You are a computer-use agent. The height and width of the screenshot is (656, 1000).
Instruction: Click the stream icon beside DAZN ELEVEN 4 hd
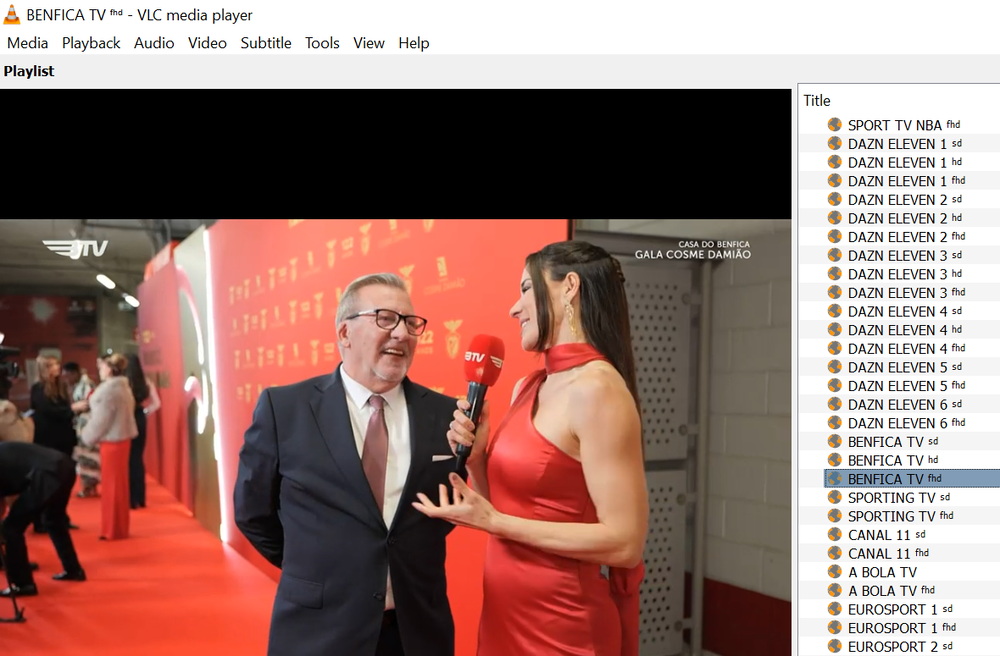click(x=834, y=329)
